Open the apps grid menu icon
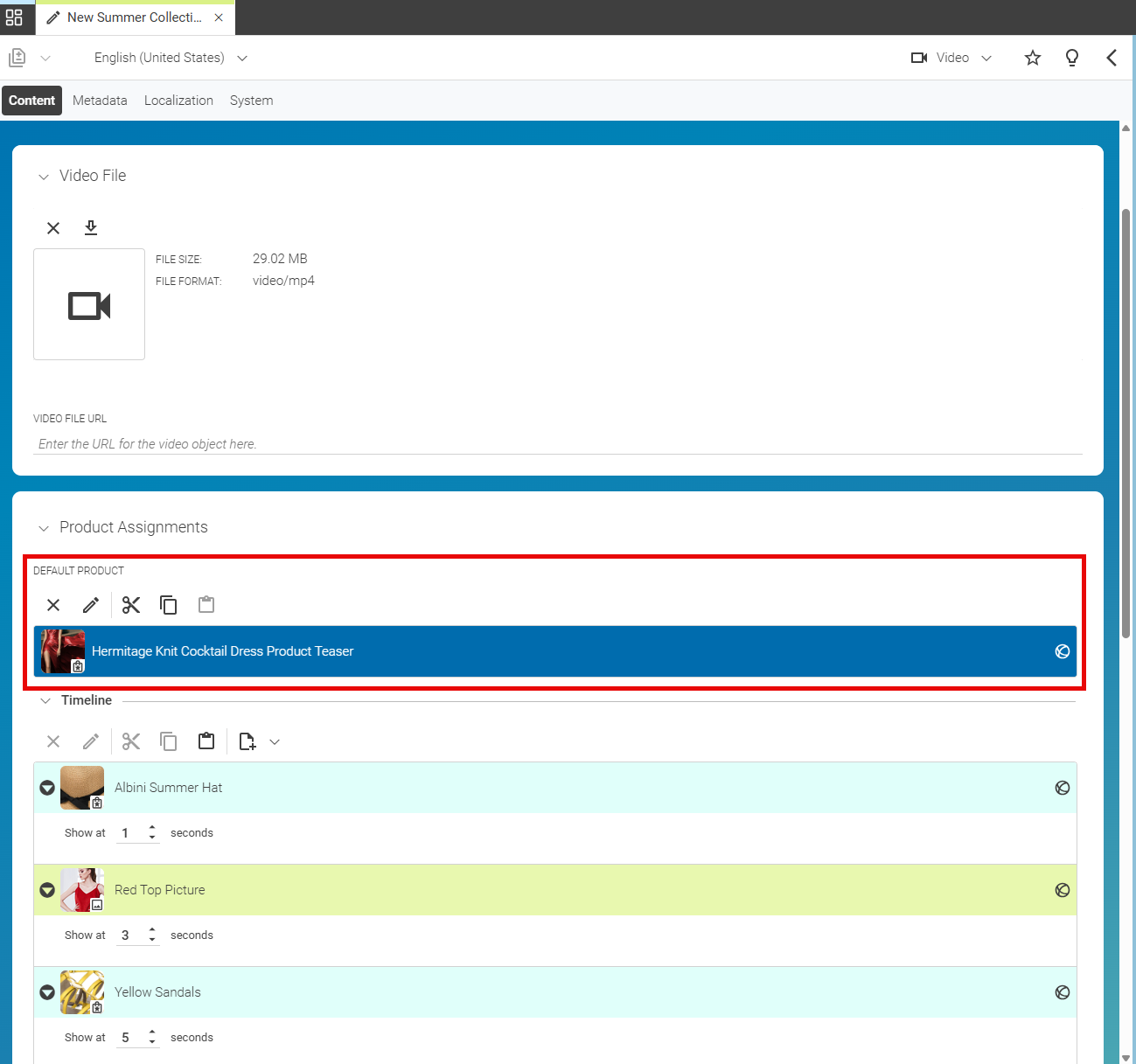Viewport: 1136px width, 1064px height. 14,17
